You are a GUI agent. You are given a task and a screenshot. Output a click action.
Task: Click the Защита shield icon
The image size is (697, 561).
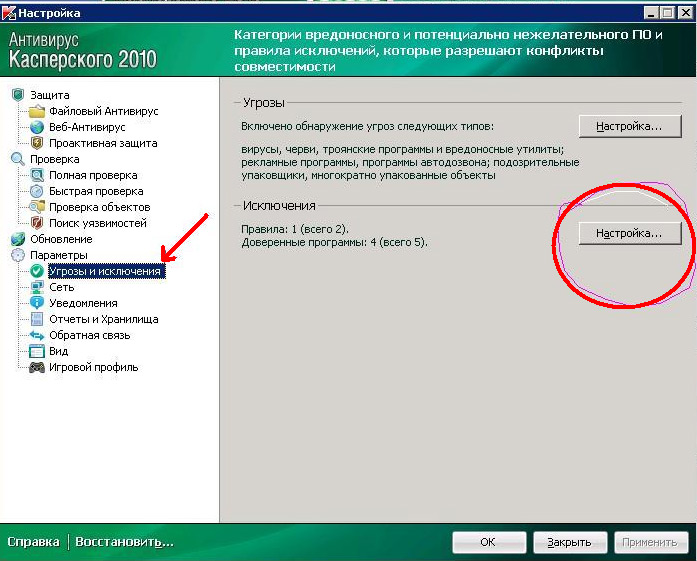pos(18,95)
